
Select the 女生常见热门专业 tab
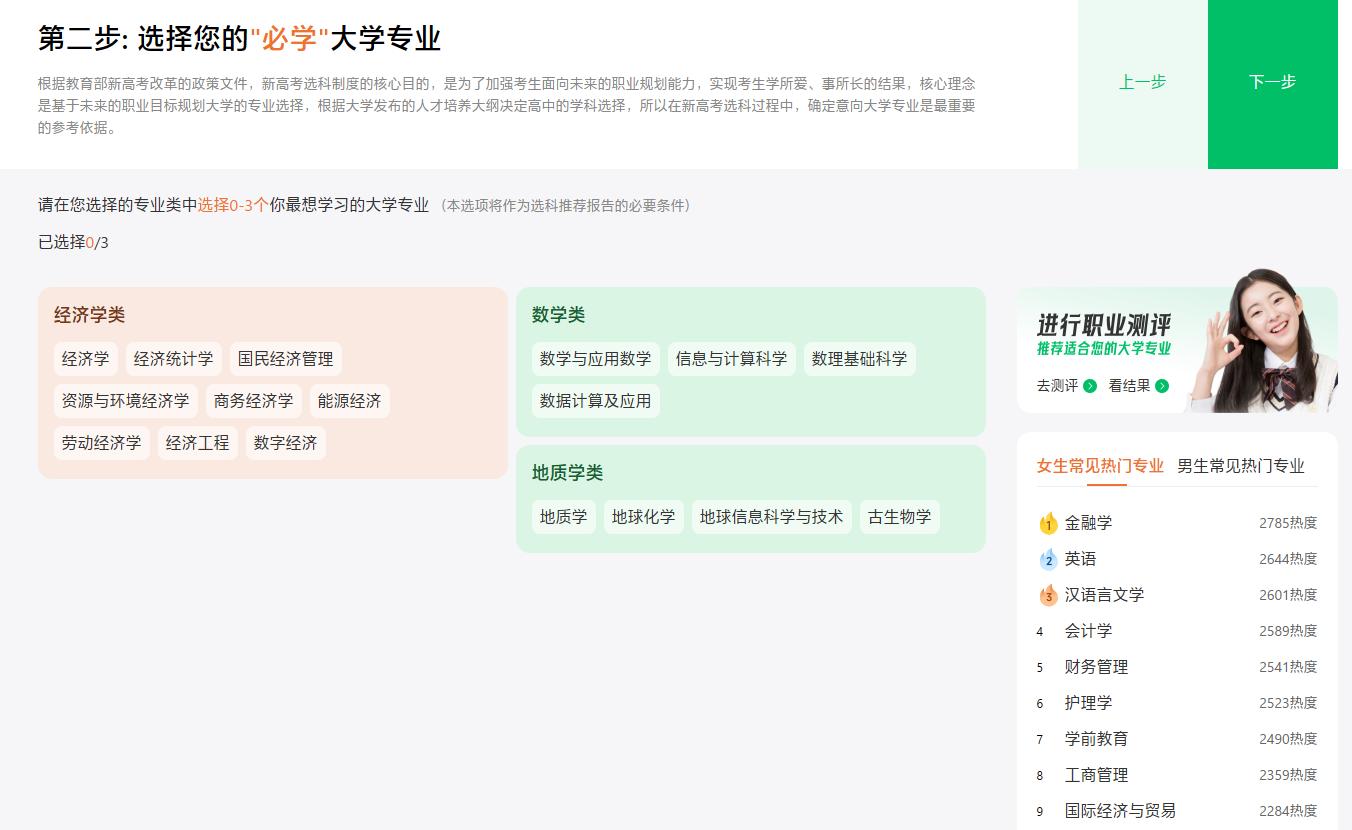(x=1099, y=465)
